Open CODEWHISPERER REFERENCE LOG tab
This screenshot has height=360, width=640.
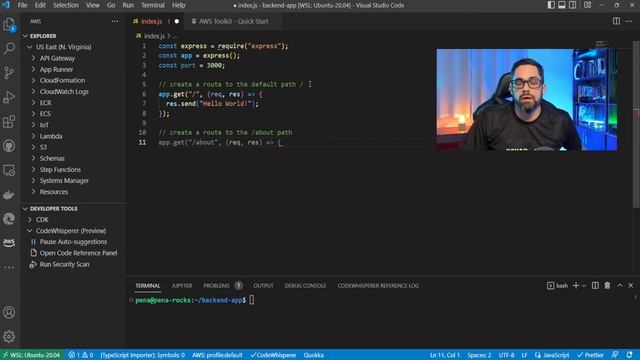point(378,286)
